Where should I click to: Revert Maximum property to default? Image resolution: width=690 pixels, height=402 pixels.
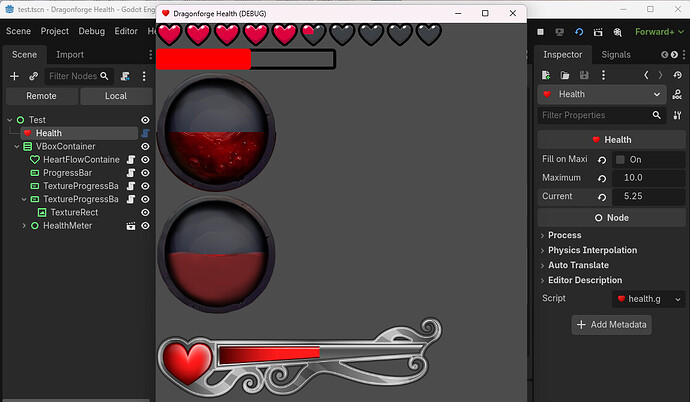pyautogui.click(x=602, y=179)
